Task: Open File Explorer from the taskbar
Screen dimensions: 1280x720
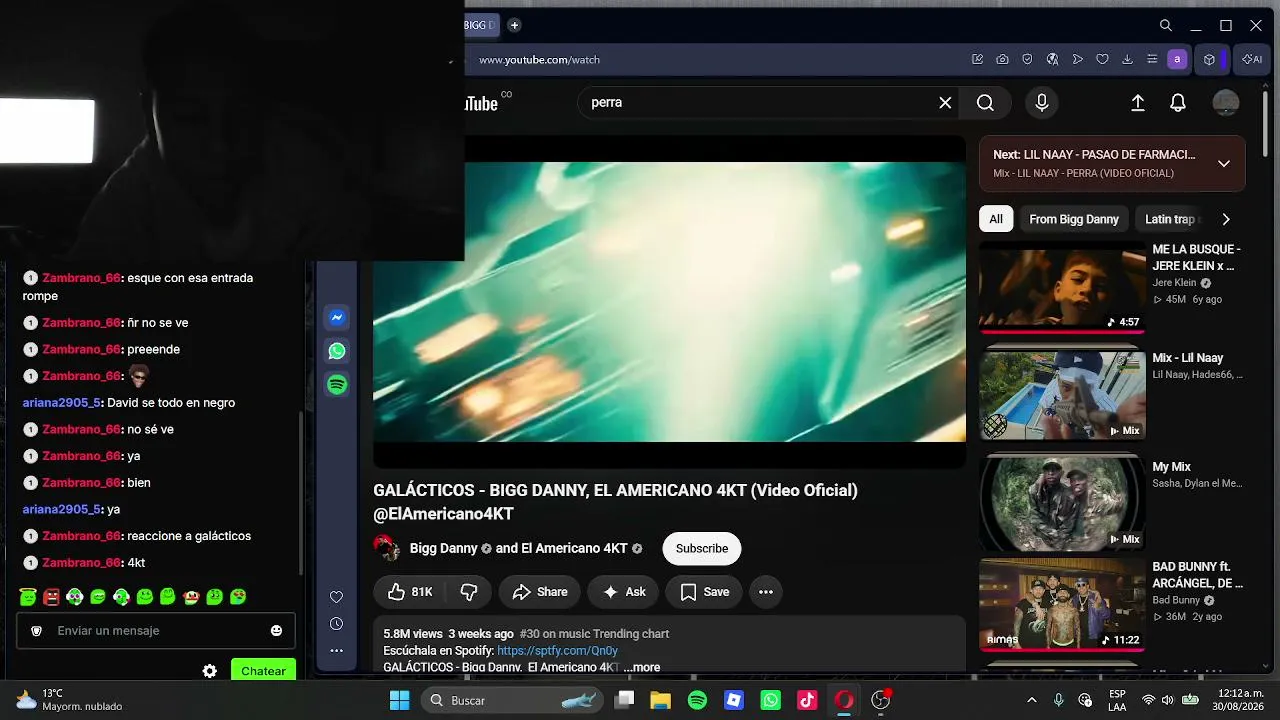Action: point(661,700)
